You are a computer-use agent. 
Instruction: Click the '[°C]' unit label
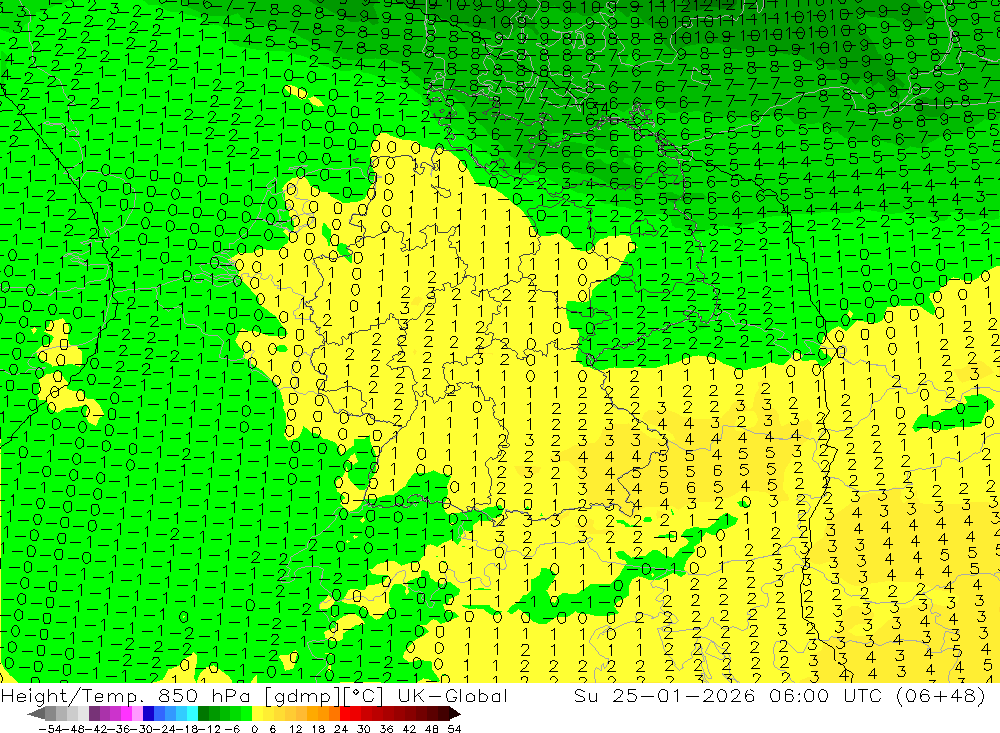pos(364,696)
